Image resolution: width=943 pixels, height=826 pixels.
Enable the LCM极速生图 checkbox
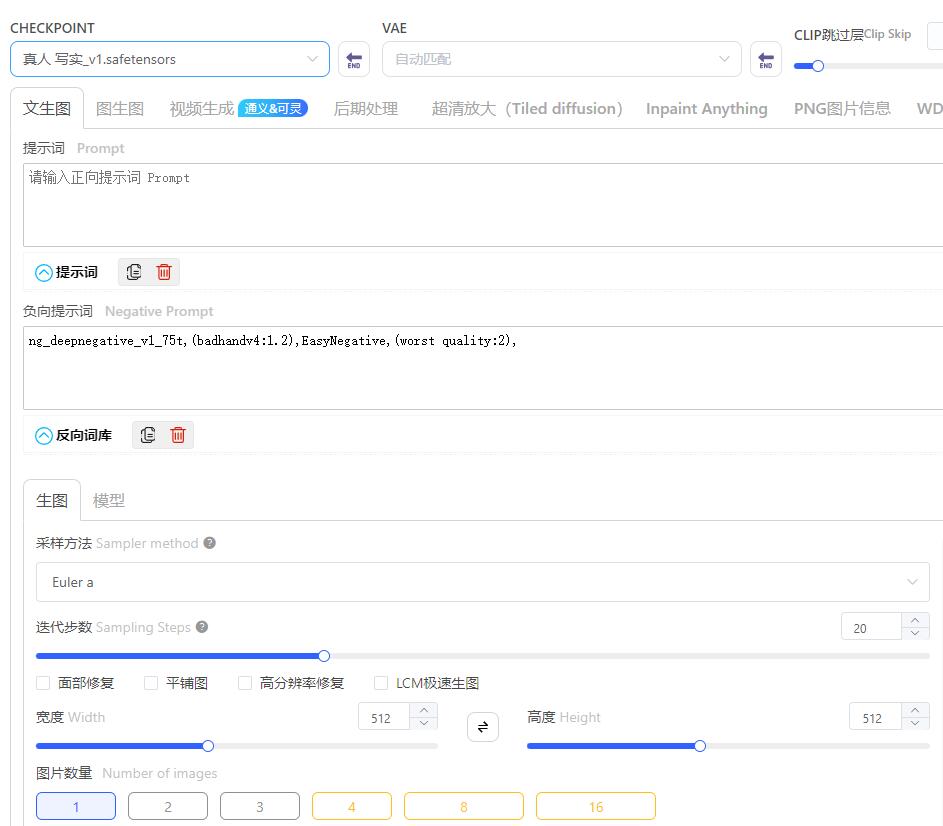pos(381,683)
